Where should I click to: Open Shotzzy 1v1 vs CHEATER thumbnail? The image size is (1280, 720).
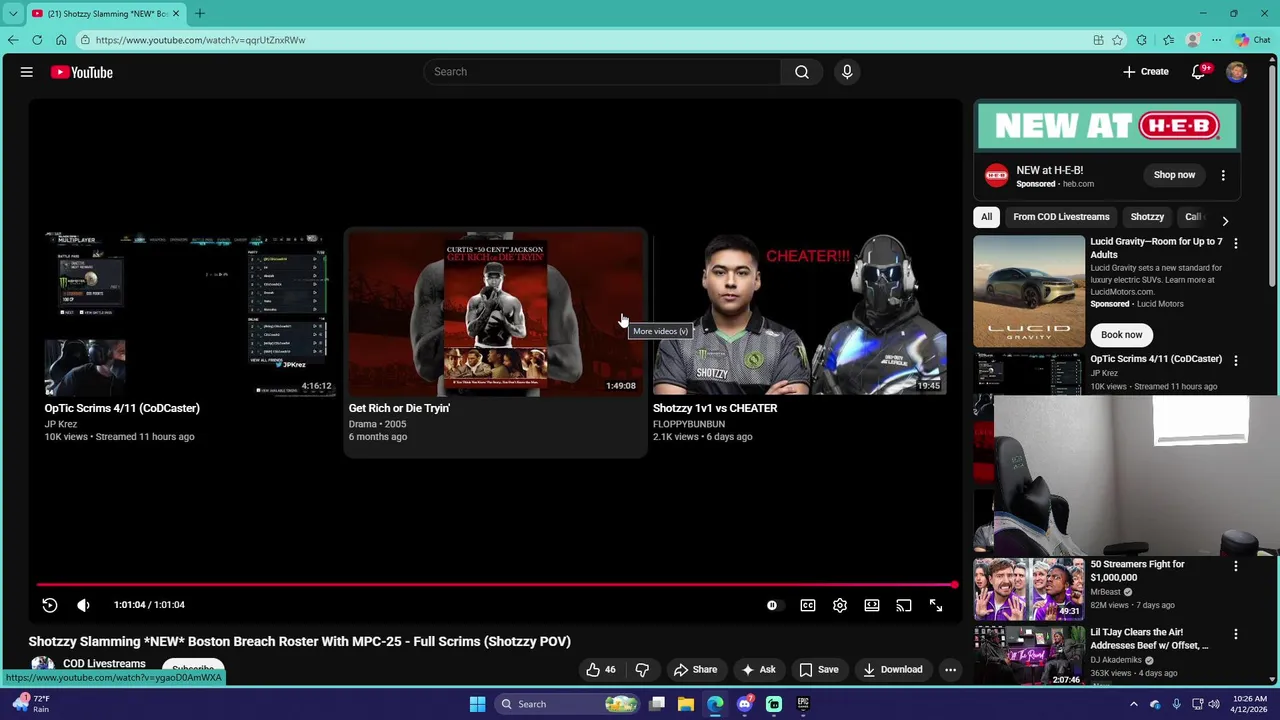pos(800,314)
